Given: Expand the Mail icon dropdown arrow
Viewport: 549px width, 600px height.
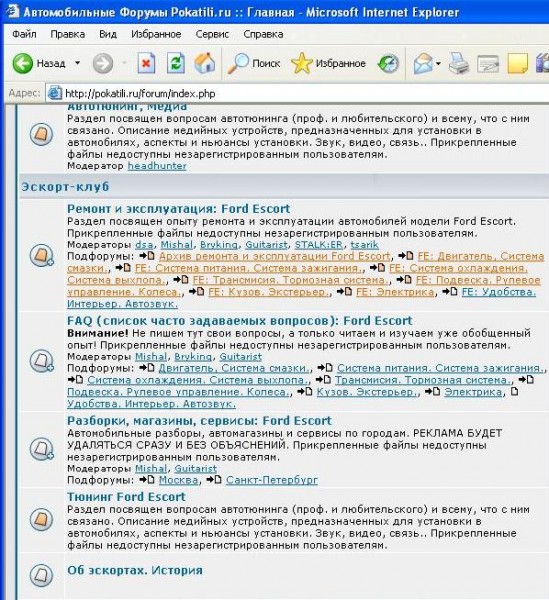Looking at the screenshot, I should click(438, 64).
